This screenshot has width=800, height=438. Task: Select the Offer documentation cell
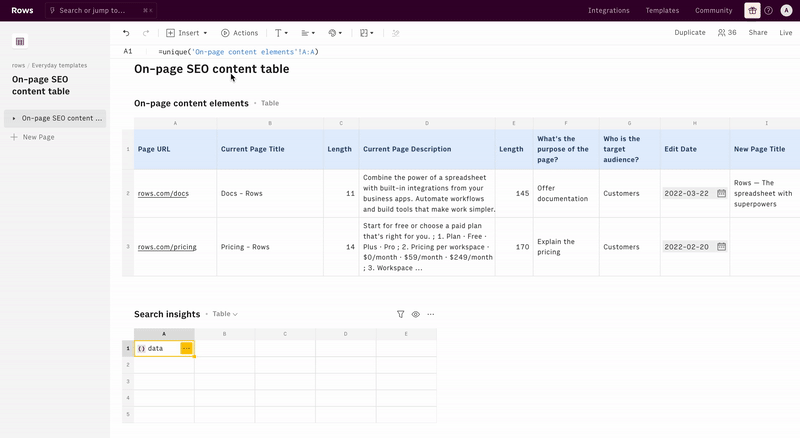tap(566, 193)
